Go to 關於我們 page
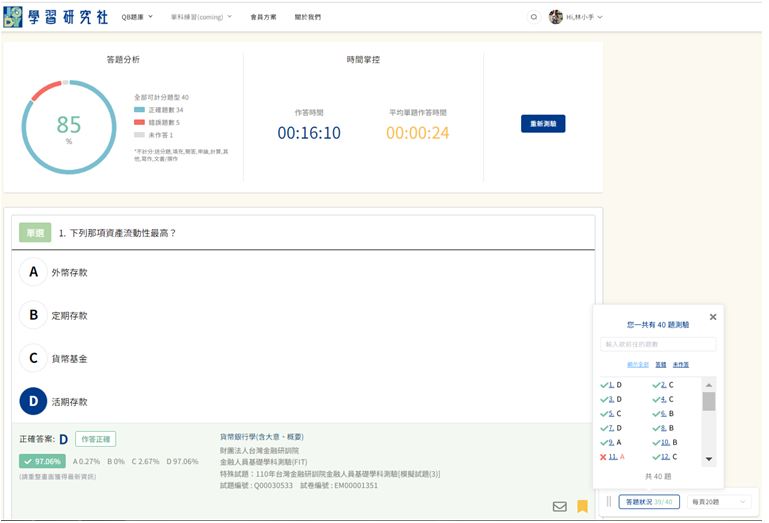Viewport: 769px width, 523px height. 308,17
